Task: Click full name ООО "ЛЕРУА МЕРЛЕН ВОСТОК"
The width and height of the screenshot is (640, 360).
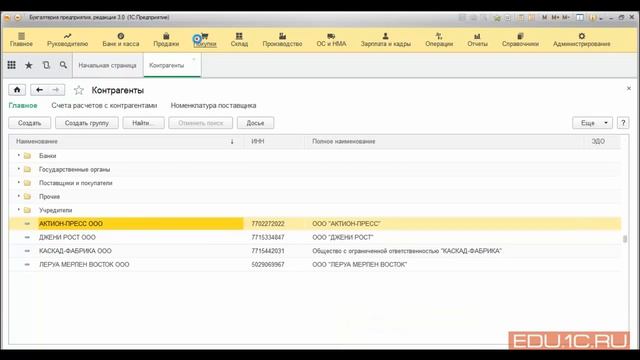Action: pos(360,264)
